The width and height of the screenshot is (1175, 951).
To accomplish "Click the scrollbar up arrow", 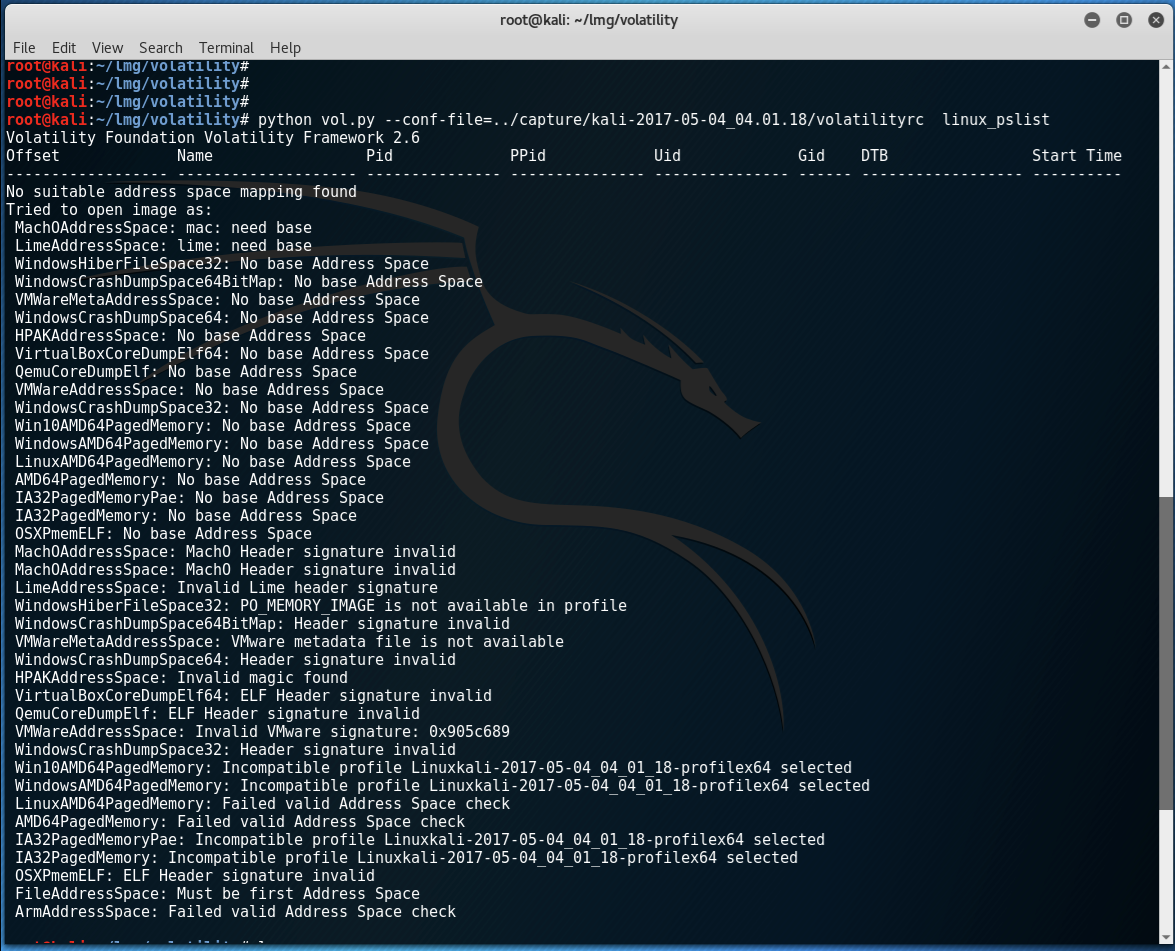I will coord(1165,67).
